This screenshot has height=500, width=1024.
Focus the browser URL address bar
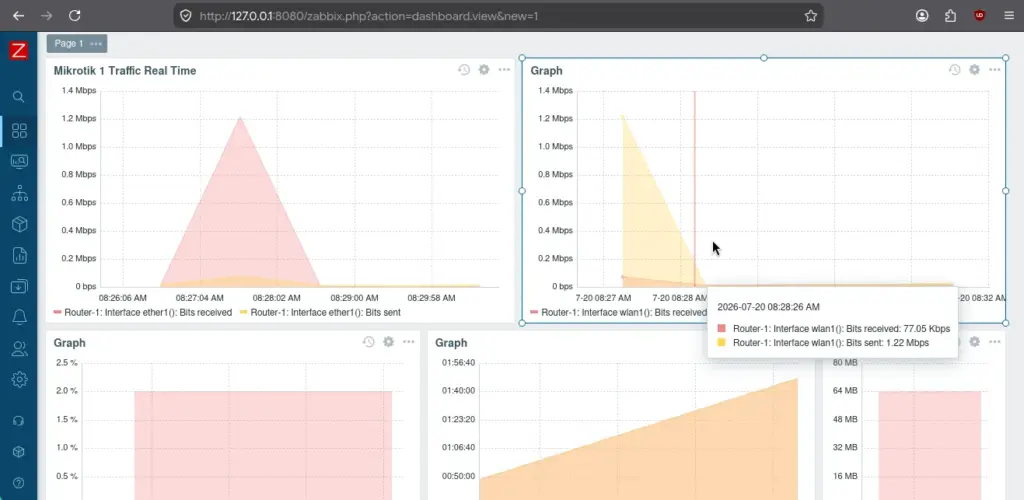click(x=498, y=16)
